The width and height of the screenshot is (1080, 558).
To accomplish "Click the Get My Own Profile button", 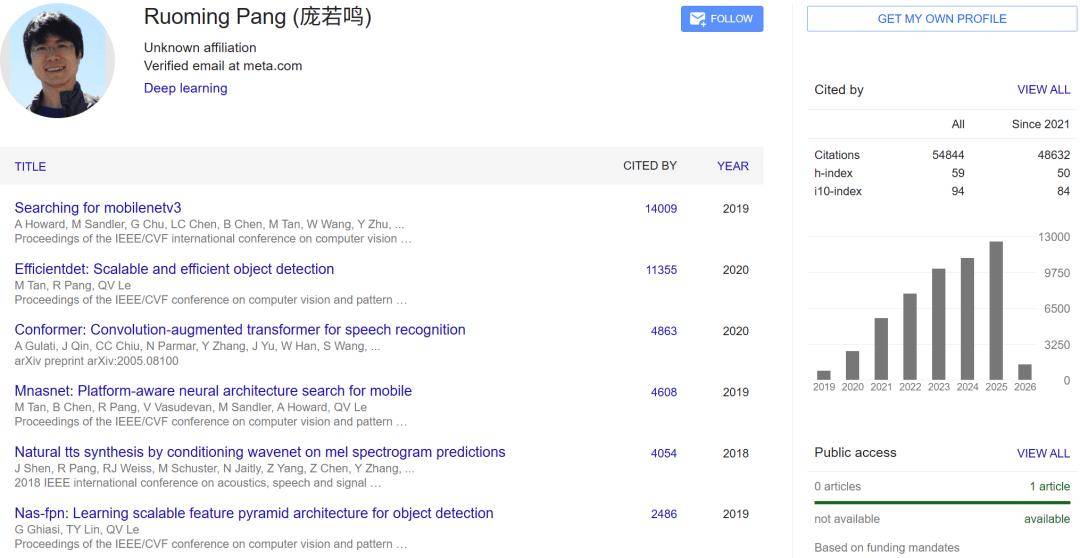I will (941, 19).
